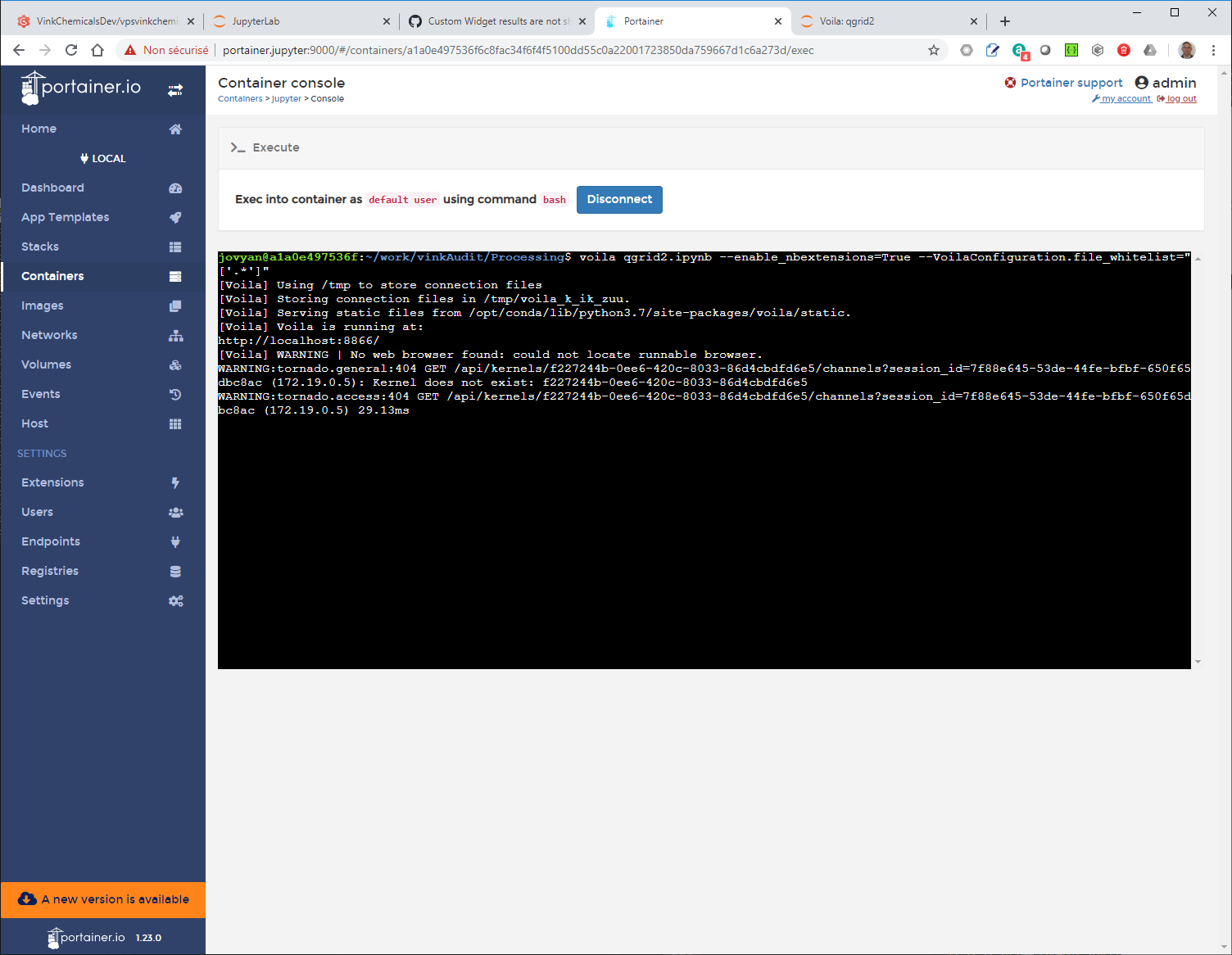1232x955 pixels.
Task: Click the portainer.io logo at top
Action: click(x=81, y=88)
